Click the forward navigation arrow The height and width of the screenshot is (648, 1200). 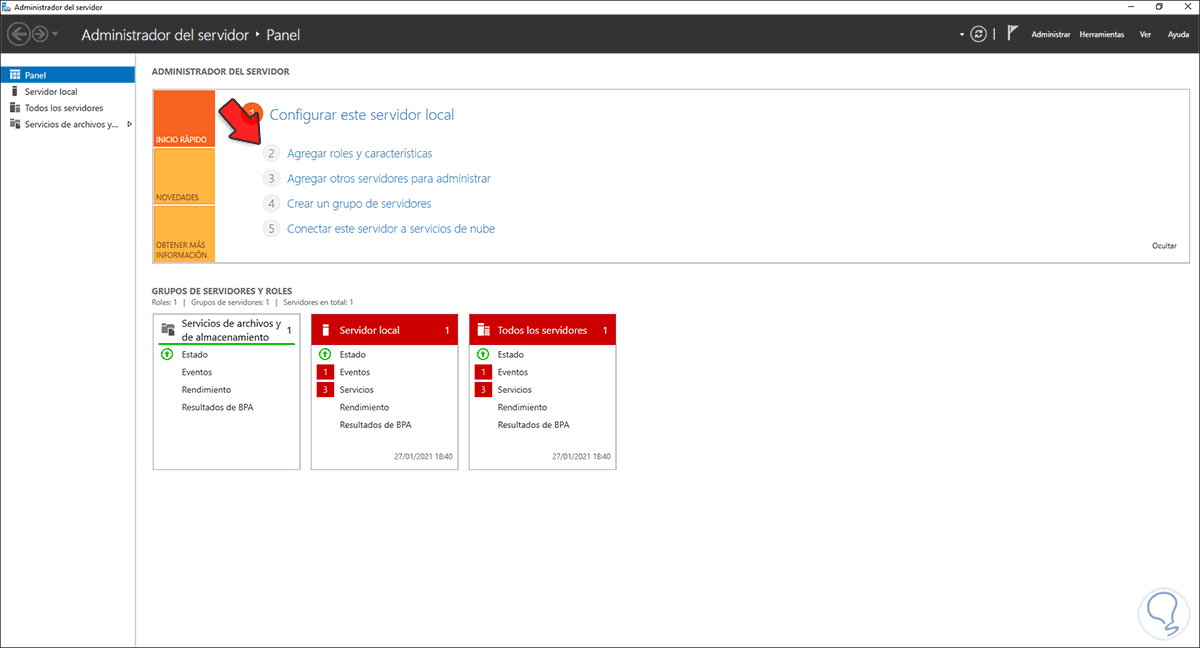click(x=40, y=34)
